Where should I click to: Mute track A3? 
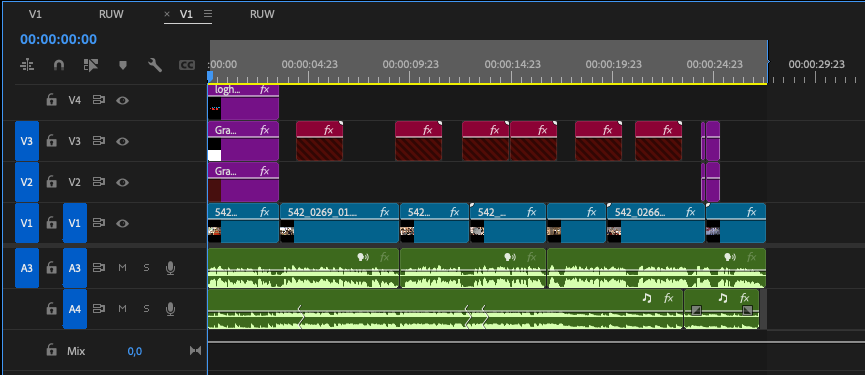[x=122, y=268]
